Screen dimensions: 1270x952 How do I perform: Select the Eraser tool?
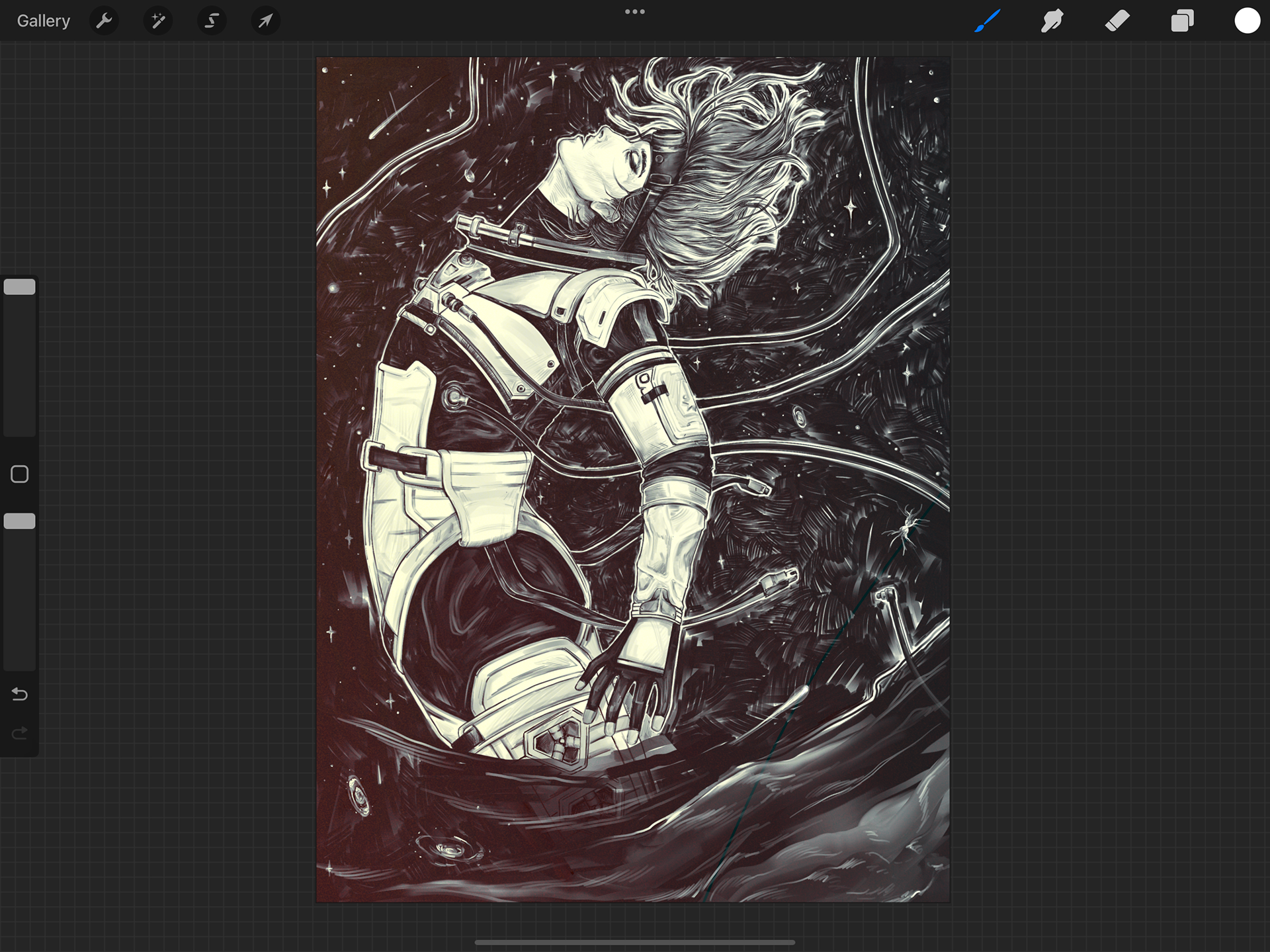1117,21
